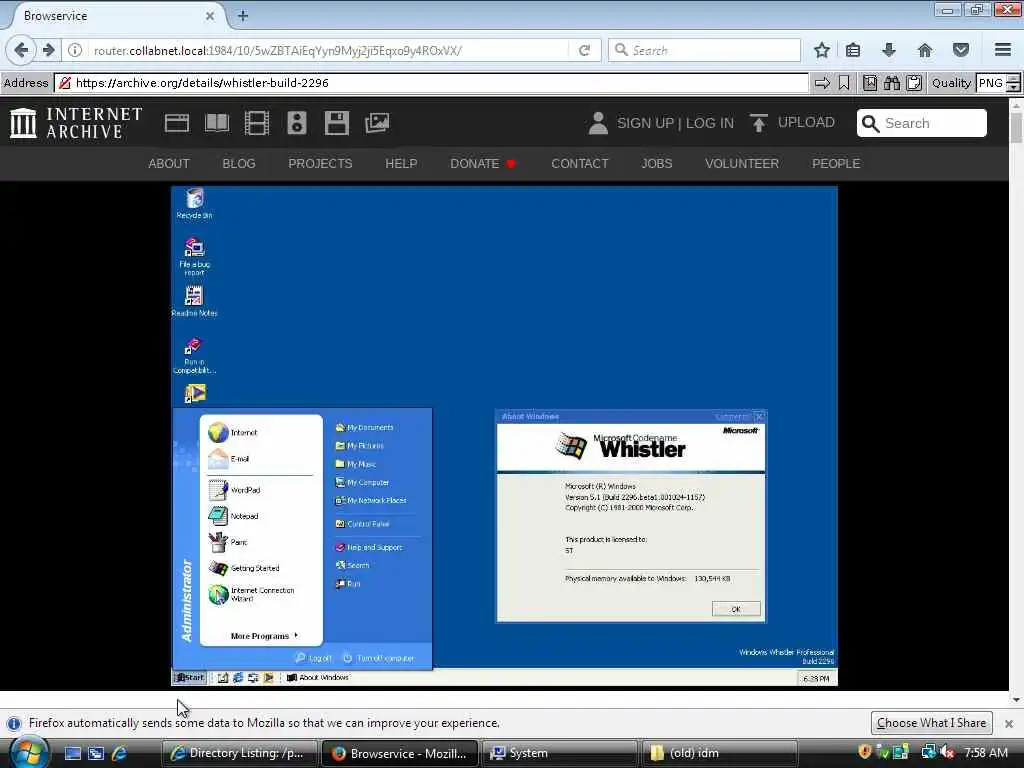Open the Windows Start orb
The image size is (1024, 768).
[x=27, y=754]
